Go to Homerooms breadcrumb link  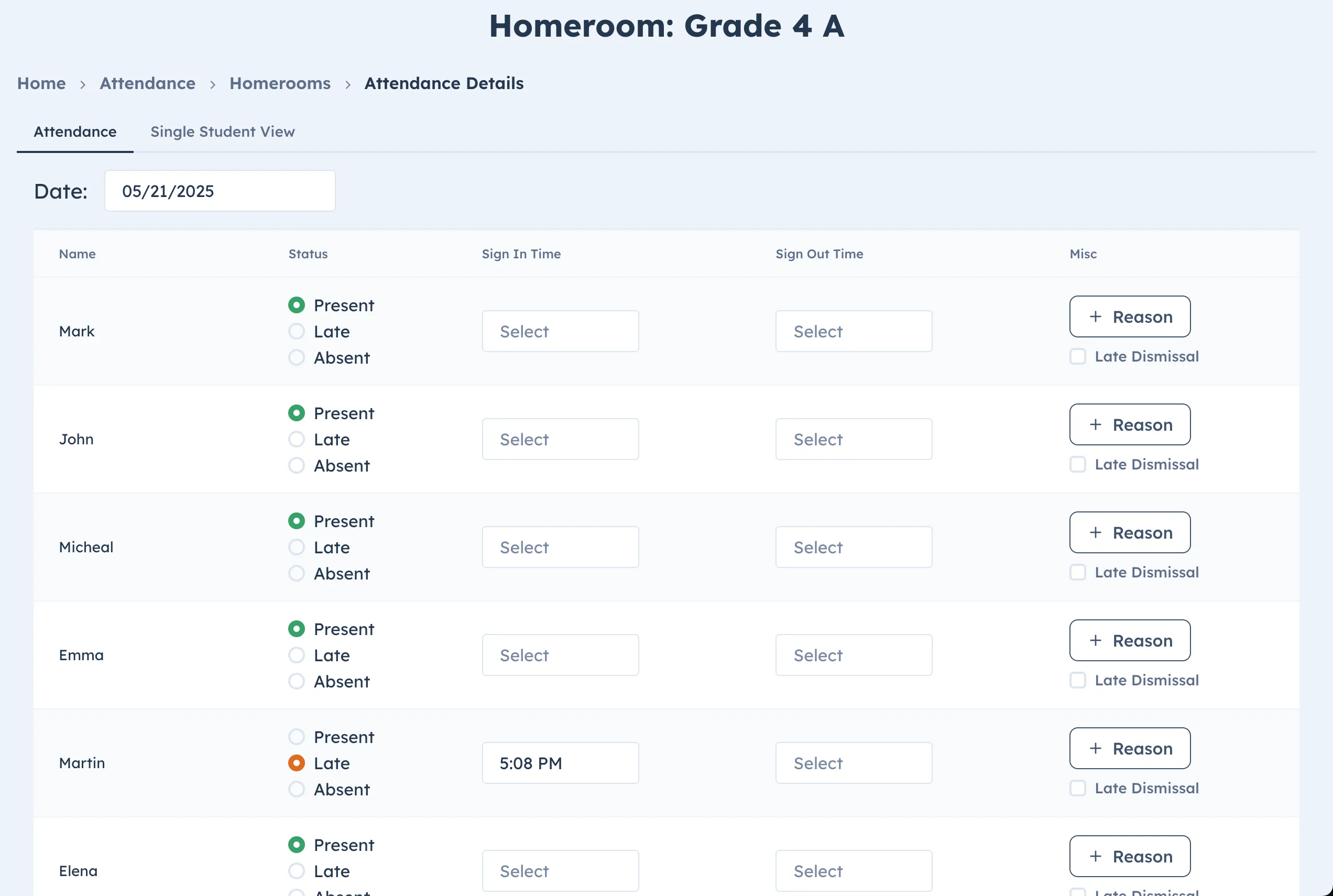280,83
